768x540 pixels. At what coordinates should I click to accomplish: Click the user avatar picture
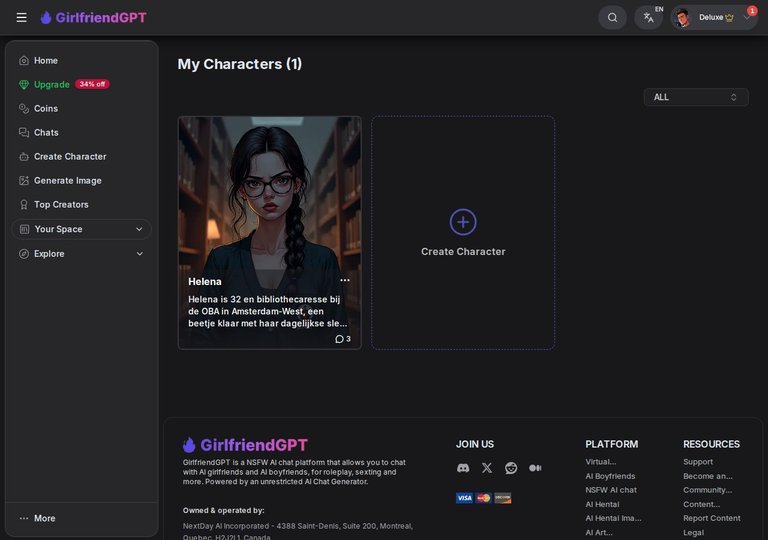tap(682, 18)
